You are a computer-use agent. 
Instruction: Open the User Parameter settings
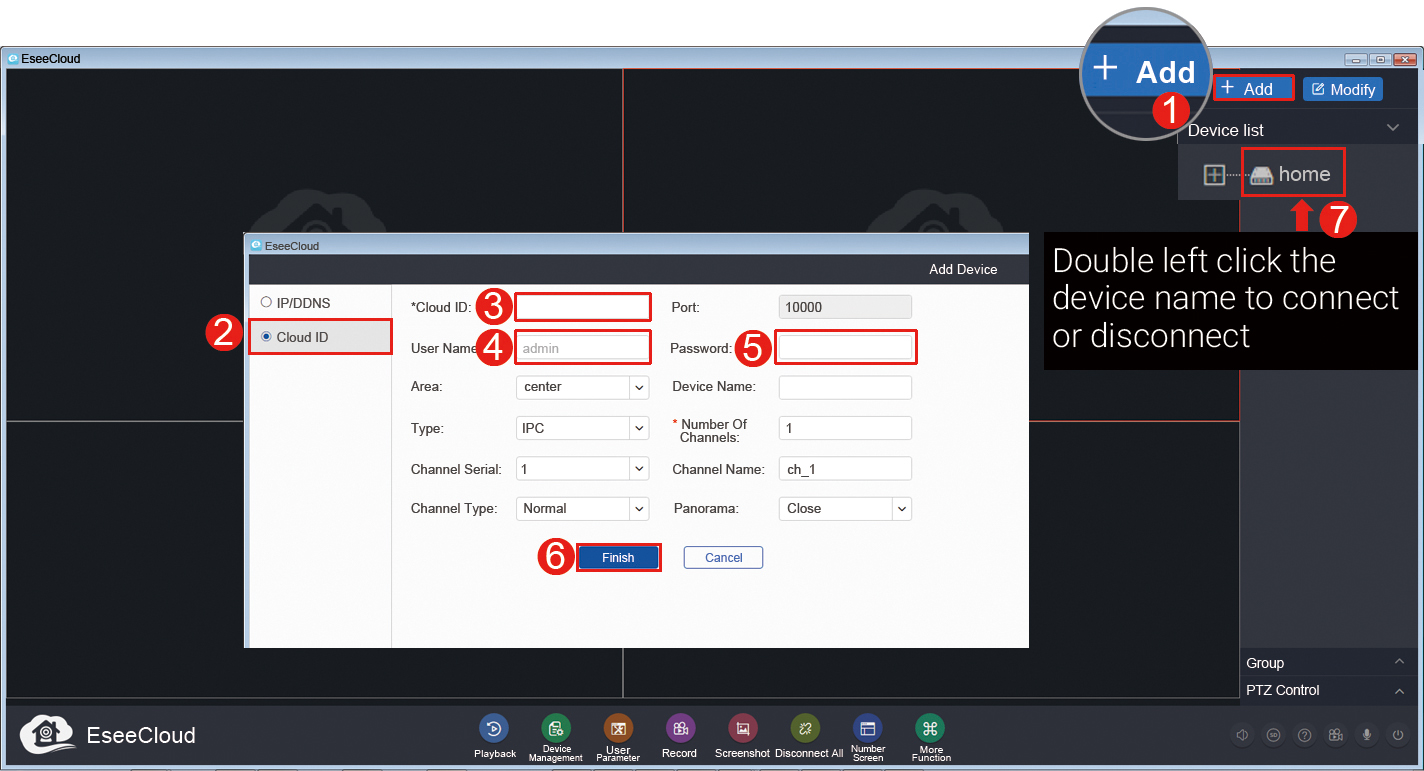pyautogui.click(x=618, y=729)
